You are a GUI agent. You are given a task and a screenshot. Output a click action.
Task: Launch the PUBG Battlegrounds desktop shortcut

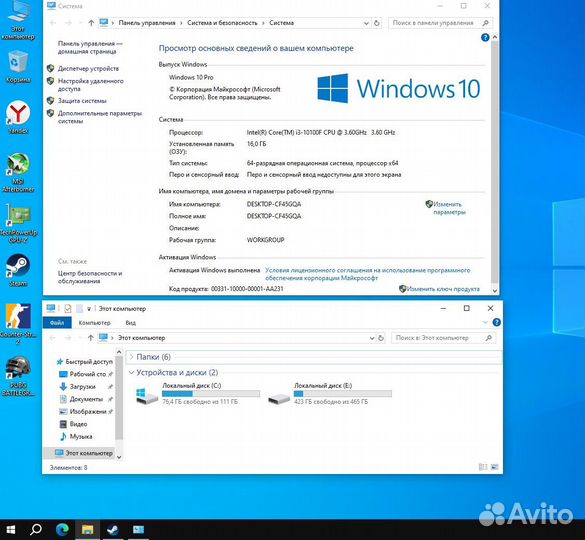(18, 376)
